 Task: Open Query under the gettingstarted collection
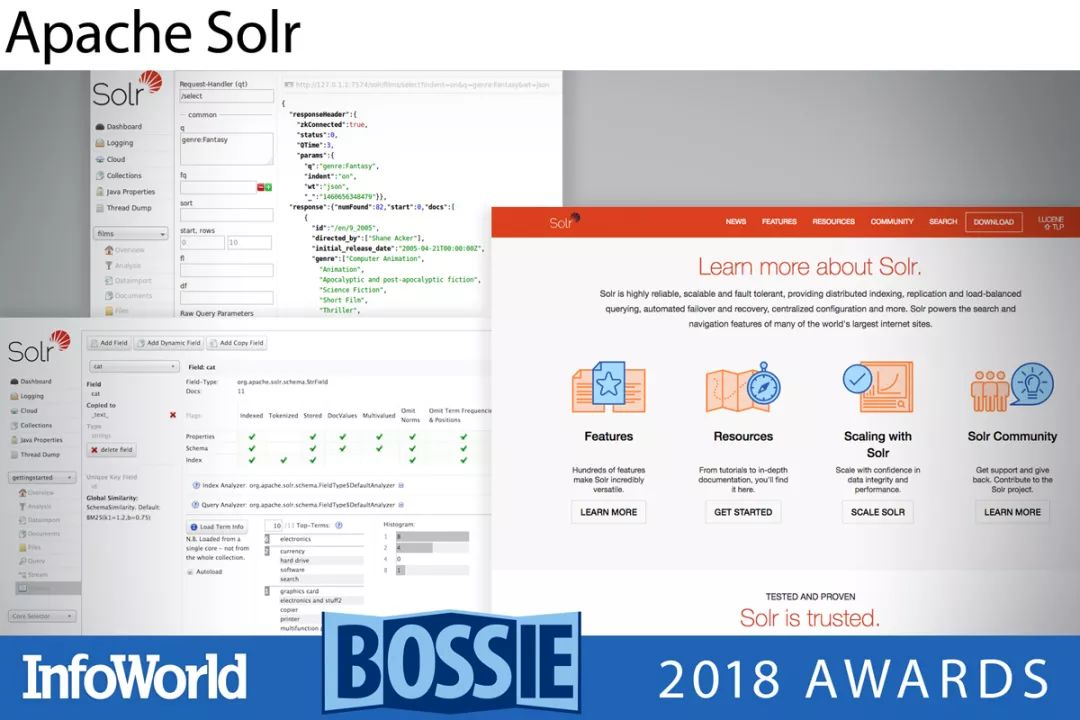tap(31, 561)
